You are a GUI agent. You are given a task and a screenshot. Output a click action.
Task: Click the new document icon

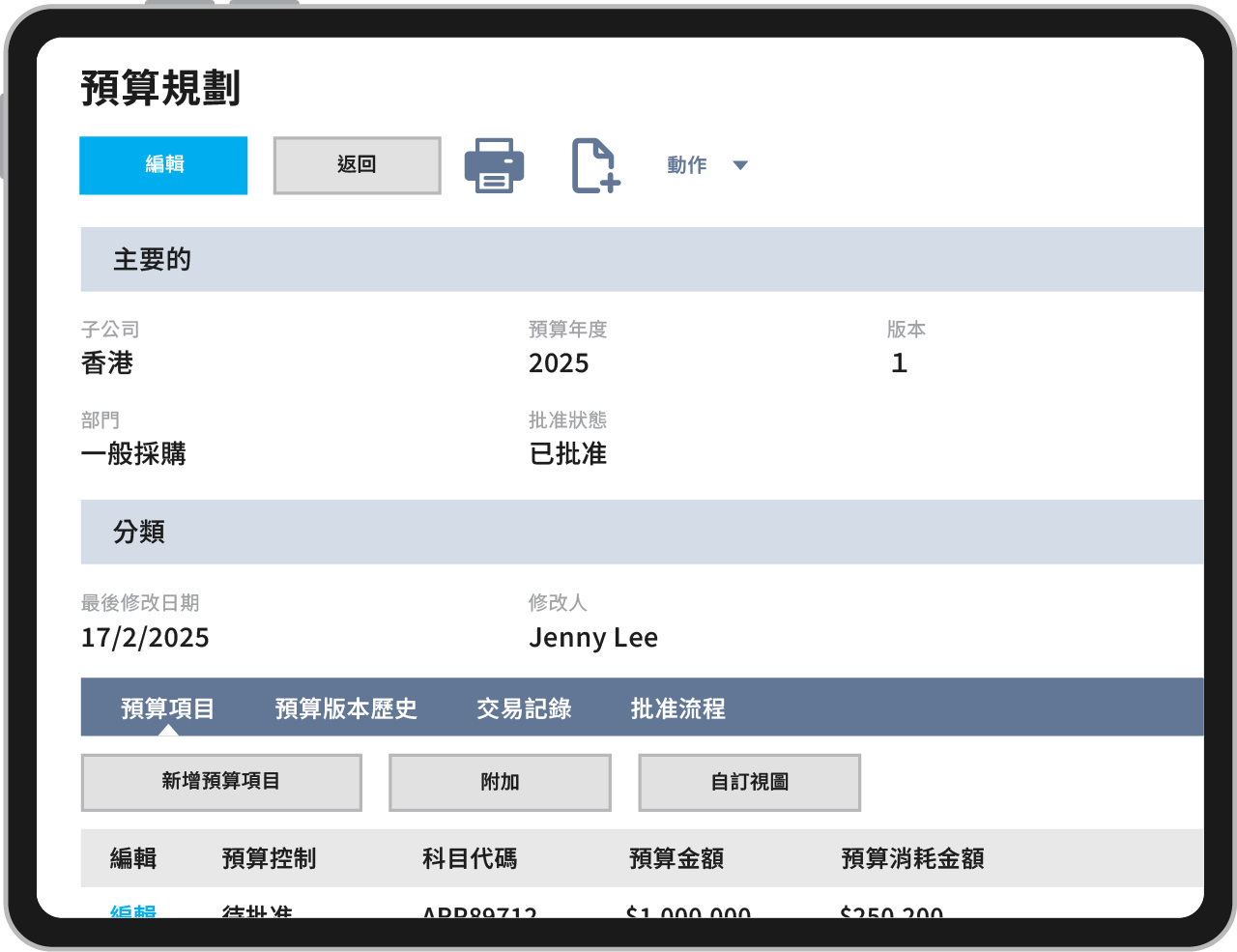coord(594,165)
